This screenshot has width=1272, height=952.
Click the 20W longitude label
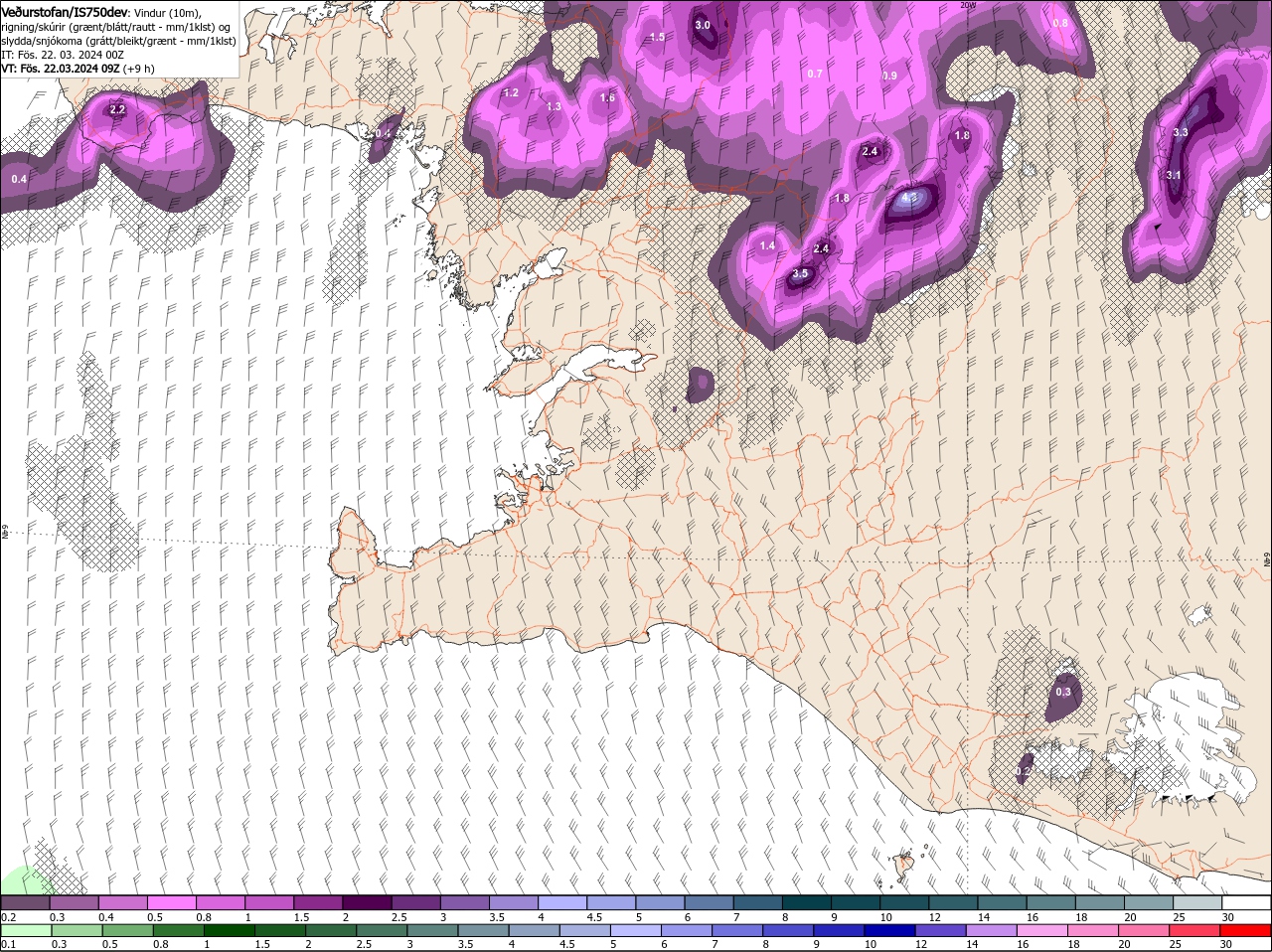(968, 5)
